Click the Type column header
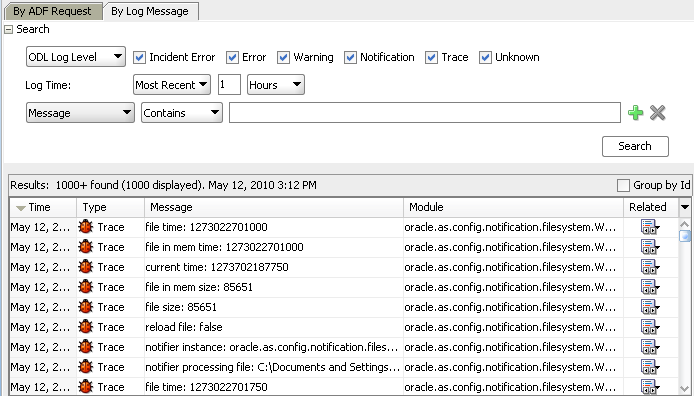The image size is (694, 396). tap(111, 207)
